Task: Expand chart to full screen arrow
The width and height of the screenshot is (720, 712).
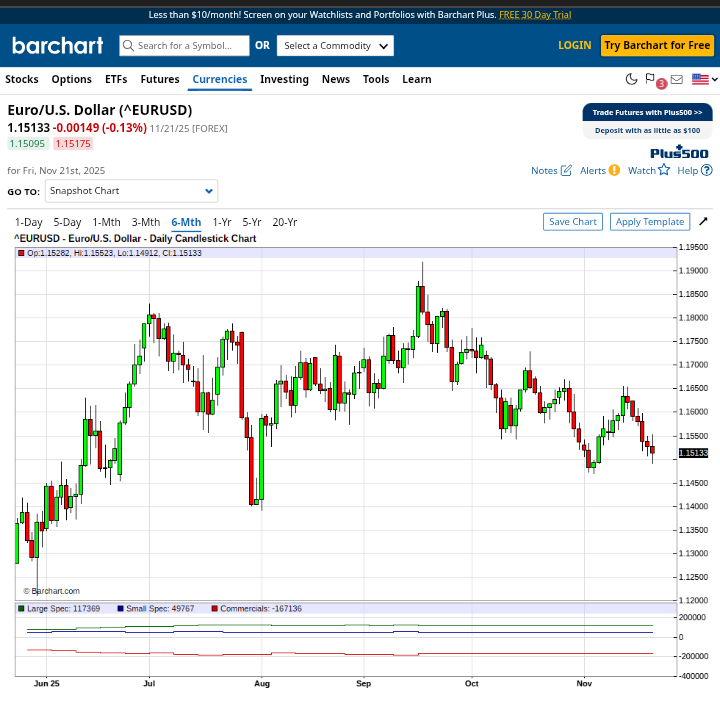Action: point(703,222)
